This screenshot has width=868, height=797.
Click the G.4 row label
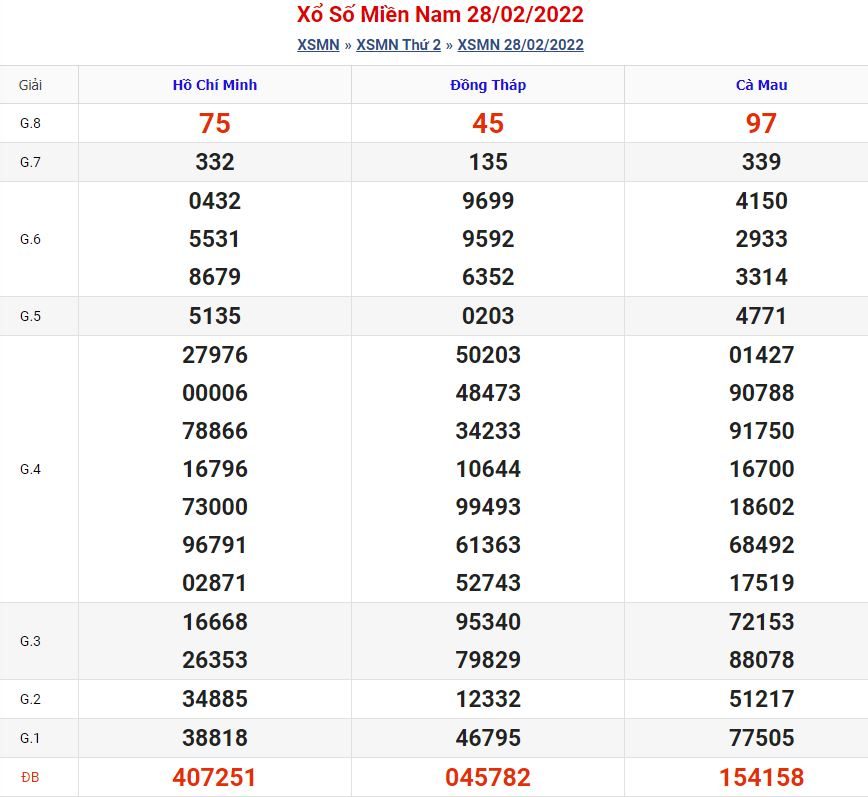(x=30, y=469)
